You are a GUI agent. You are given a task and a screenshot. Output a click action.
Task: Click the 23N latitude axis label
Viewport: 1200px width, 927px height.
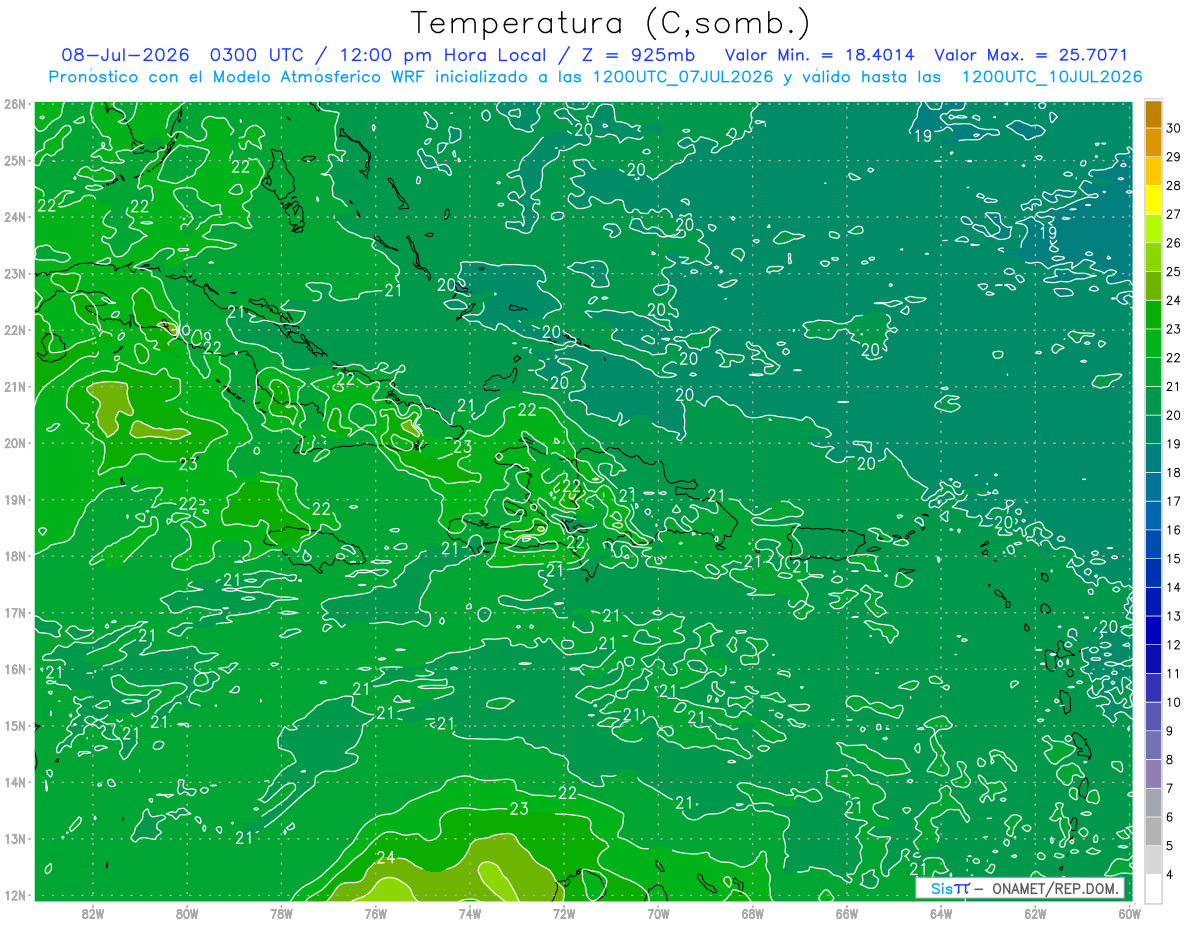coord(14,274)
